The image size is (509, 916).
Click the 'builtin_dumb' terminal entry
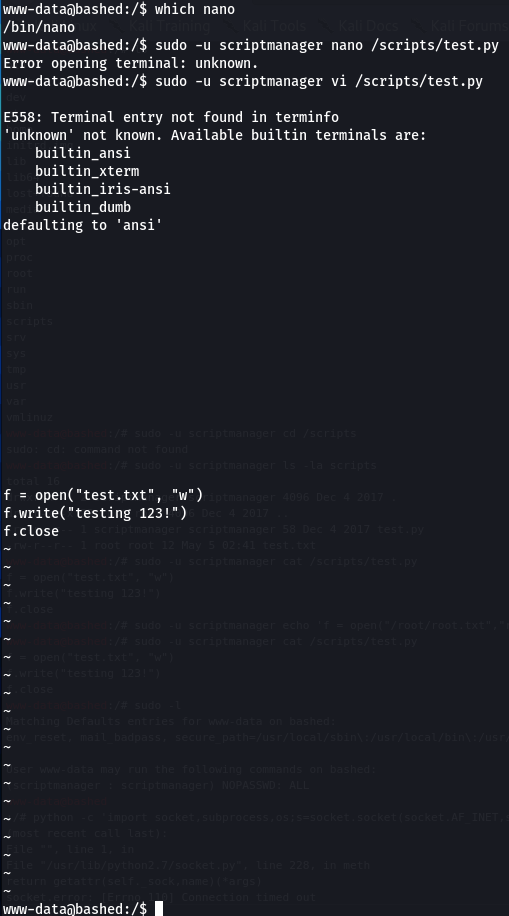pos(83,207)
